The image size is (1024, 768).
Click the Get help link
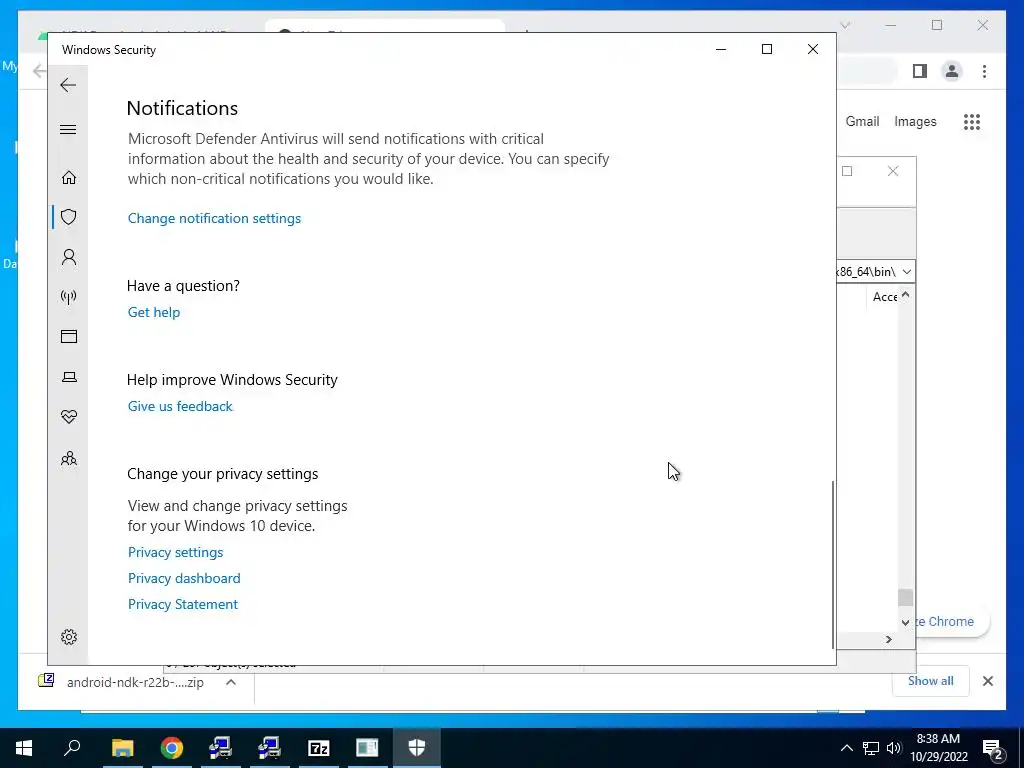click(153, 312)
